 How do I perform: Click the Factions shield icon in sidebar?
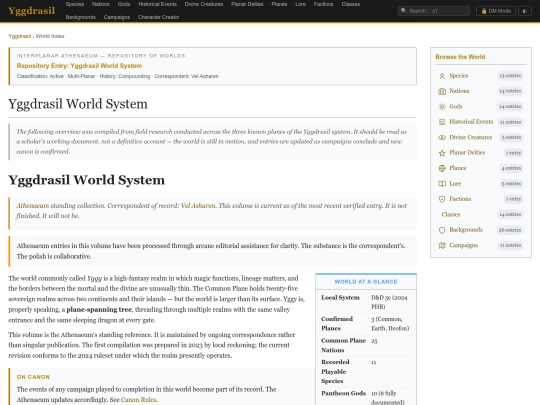442,199
